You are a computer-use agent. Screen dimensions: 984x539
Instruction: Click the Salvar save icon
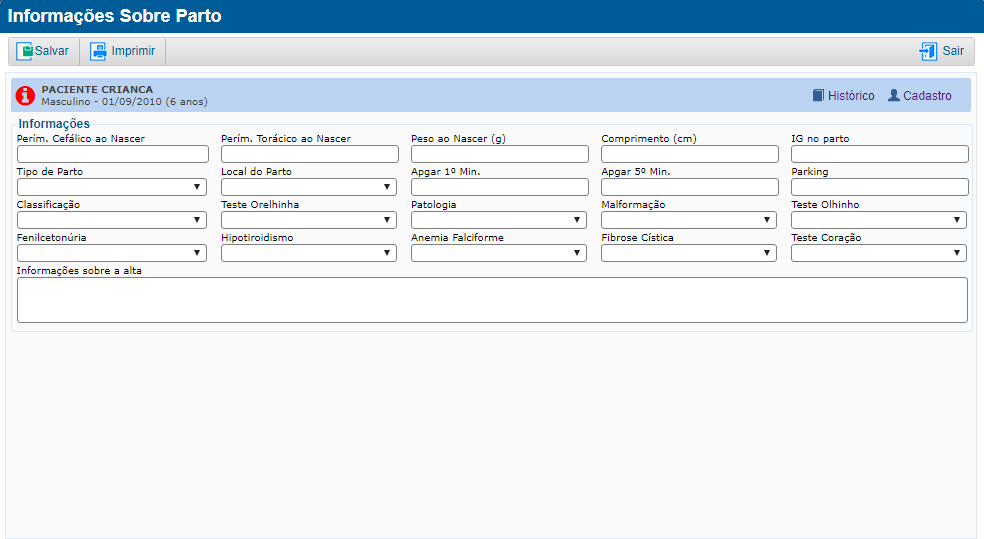24,51
